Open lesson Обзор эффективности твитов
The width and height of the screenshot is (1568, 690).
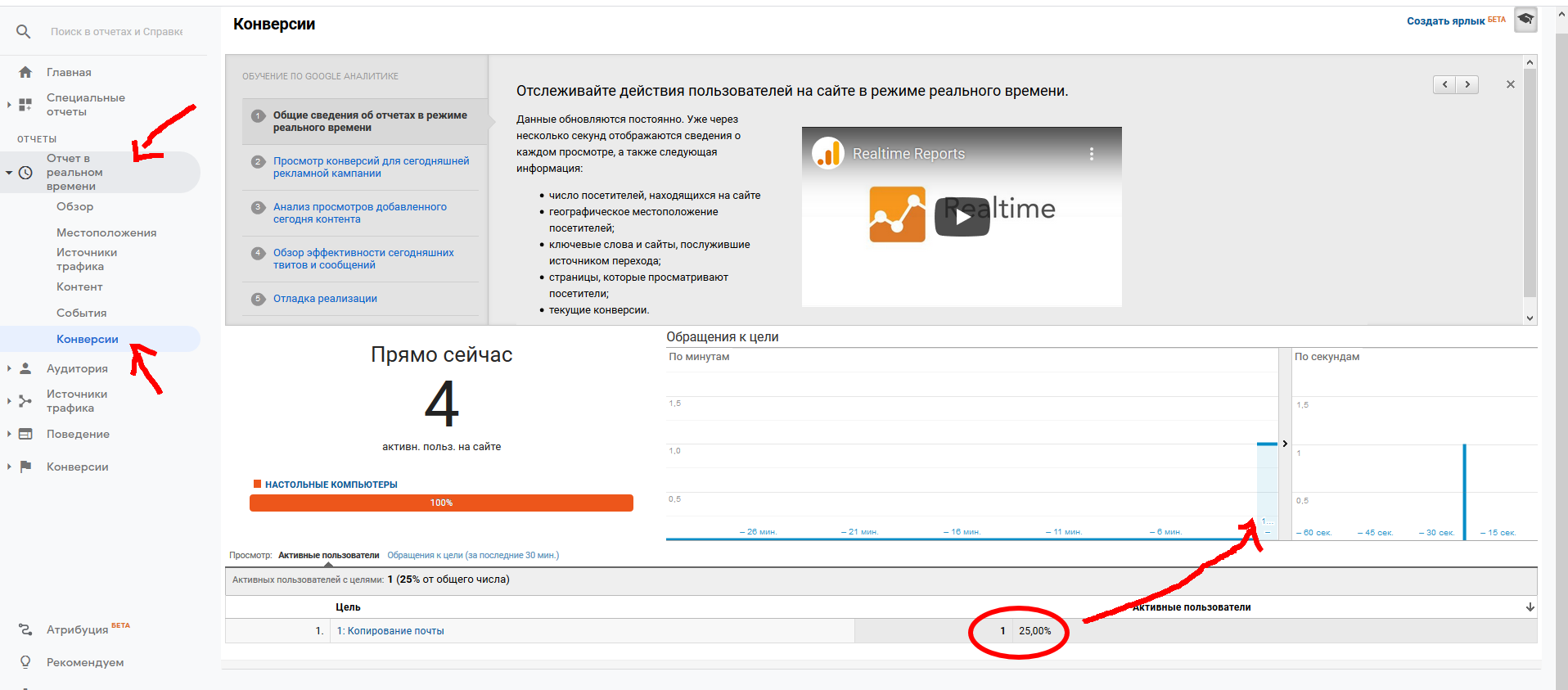coord(363,259)
